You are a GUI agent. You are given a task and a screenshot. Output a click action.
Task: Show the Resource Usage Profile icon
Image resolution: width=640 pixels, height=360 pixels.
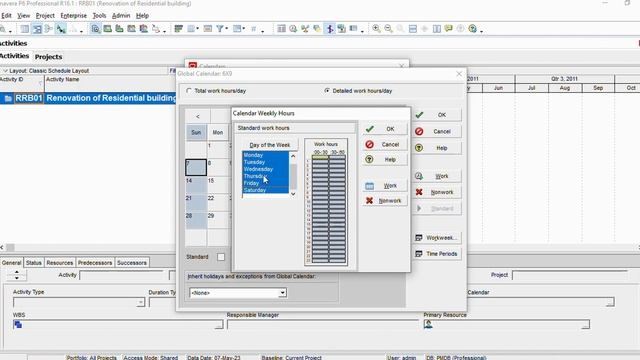coord(143,29)
